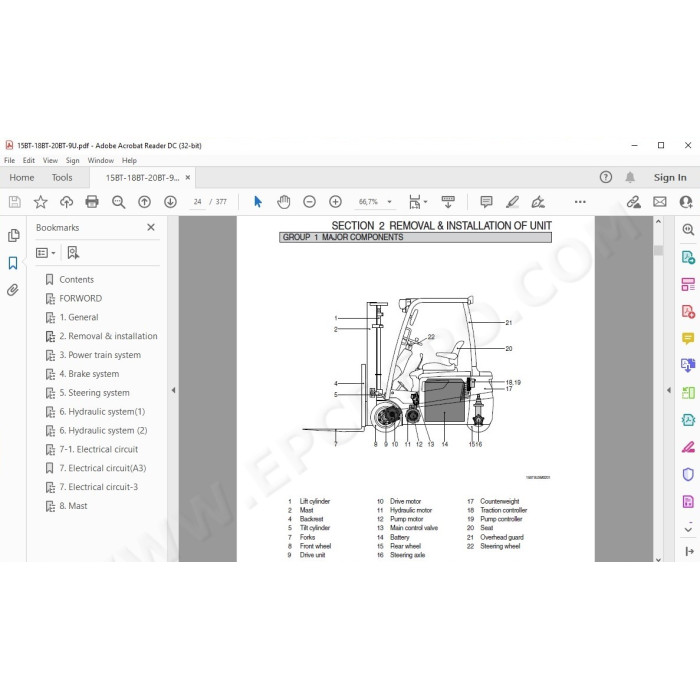Open the Sign document tool

[538, 202]
